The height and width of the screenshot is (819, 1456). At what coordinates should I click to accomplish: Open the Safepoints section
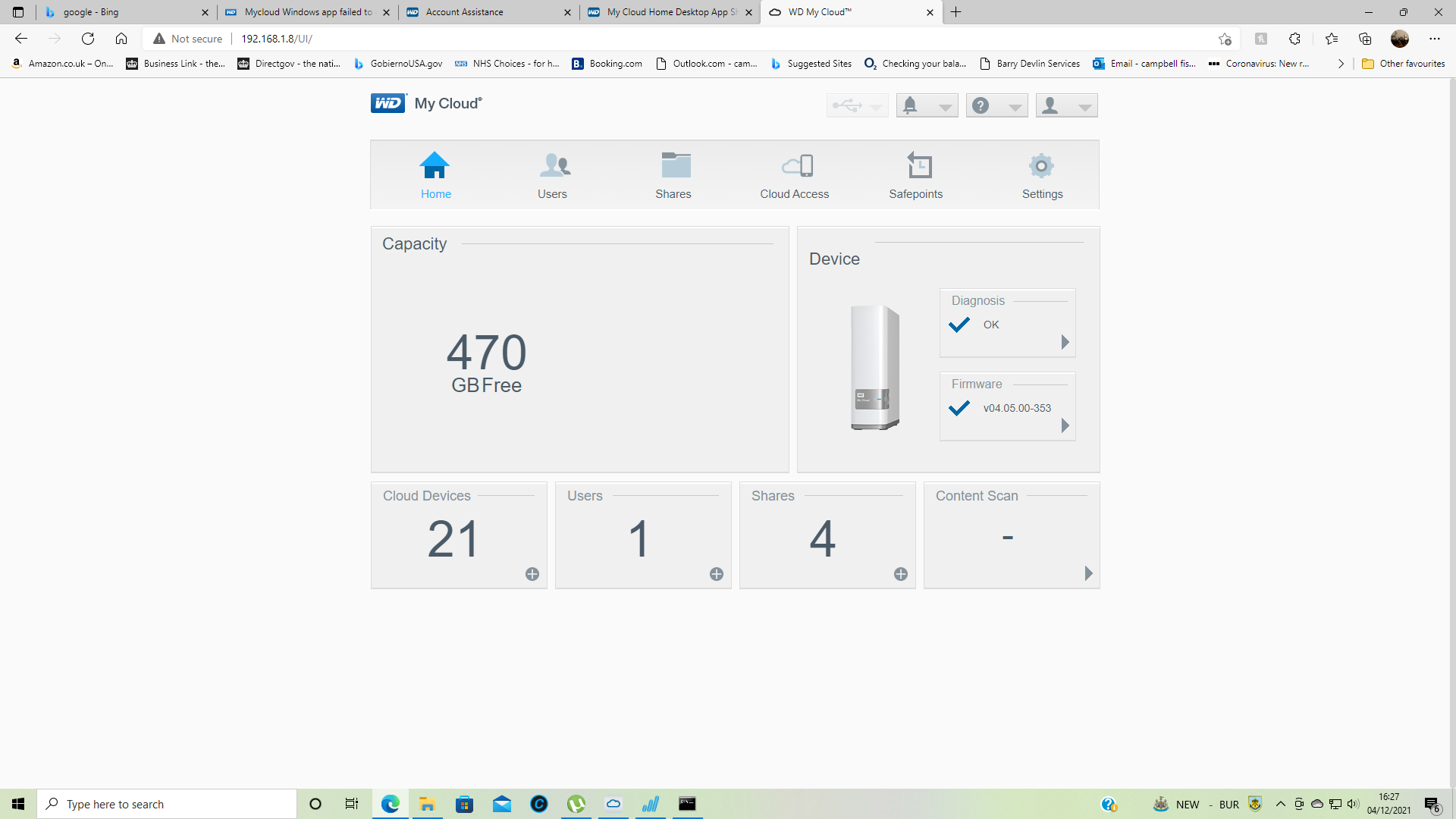pyautogui.click(x=915, y=174)
